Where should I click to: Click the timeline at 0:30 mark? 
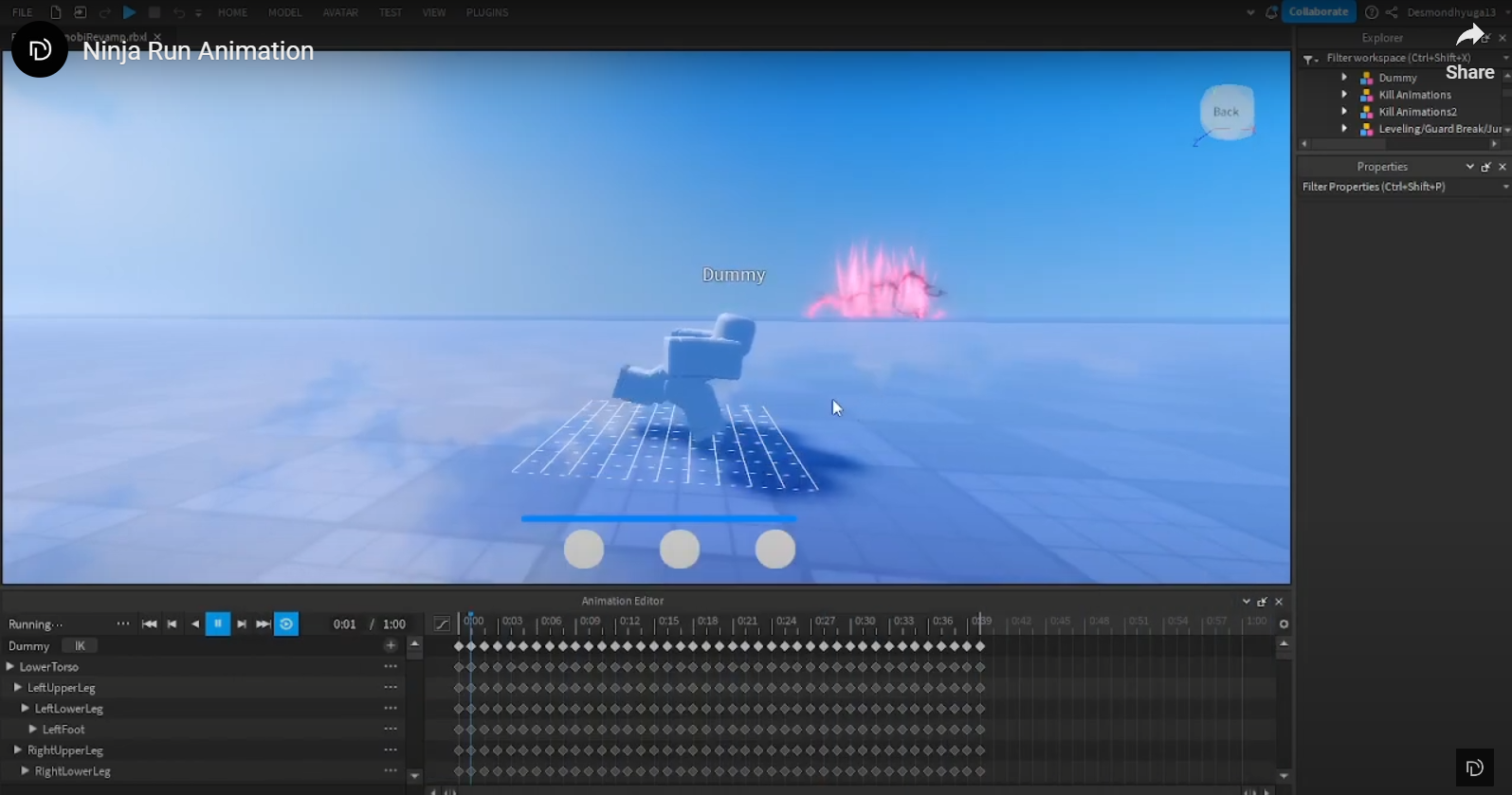click(x=864, y=622)
